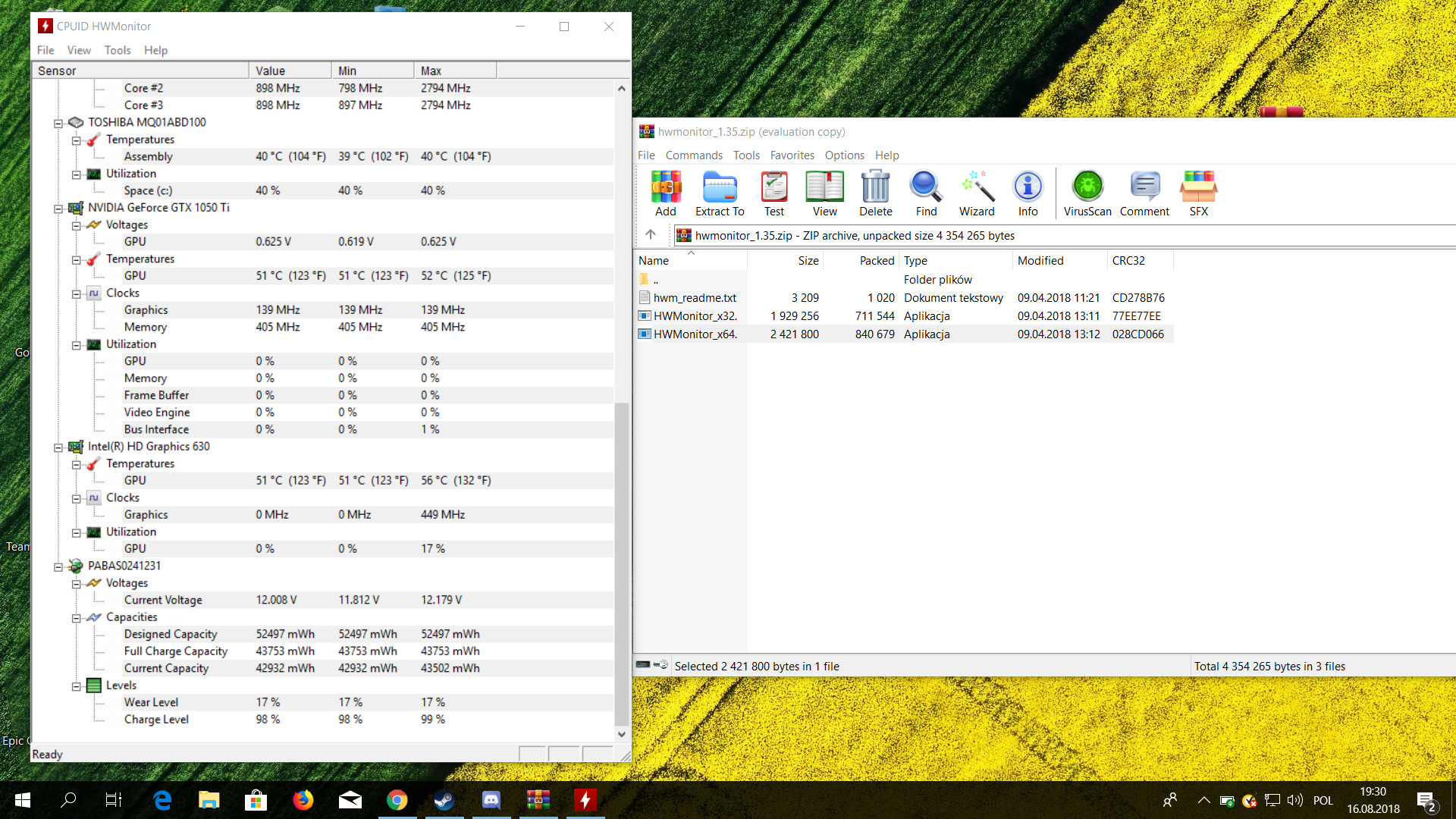This screenshot has height=819, width=1456.
Task: Collapse the PABAS0241231 battery node
Action: [x=58, y=566]
